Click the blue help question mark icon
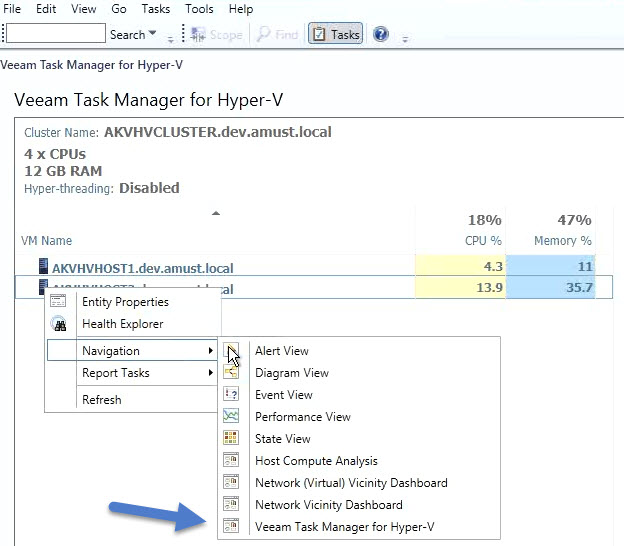The height and width of the screenshot is (546, 624). pyautogui.click(x=380, y=34)
